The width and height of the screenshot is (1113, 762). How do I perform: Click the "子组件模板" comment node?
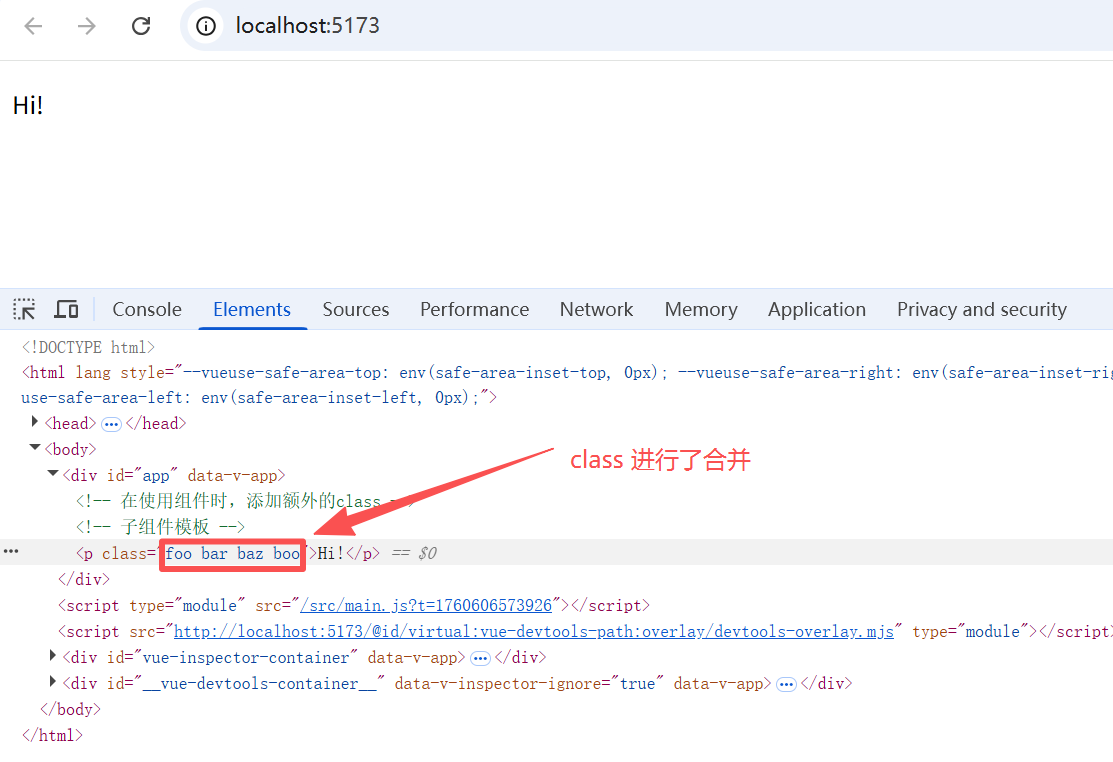click(x=160, y=527)
